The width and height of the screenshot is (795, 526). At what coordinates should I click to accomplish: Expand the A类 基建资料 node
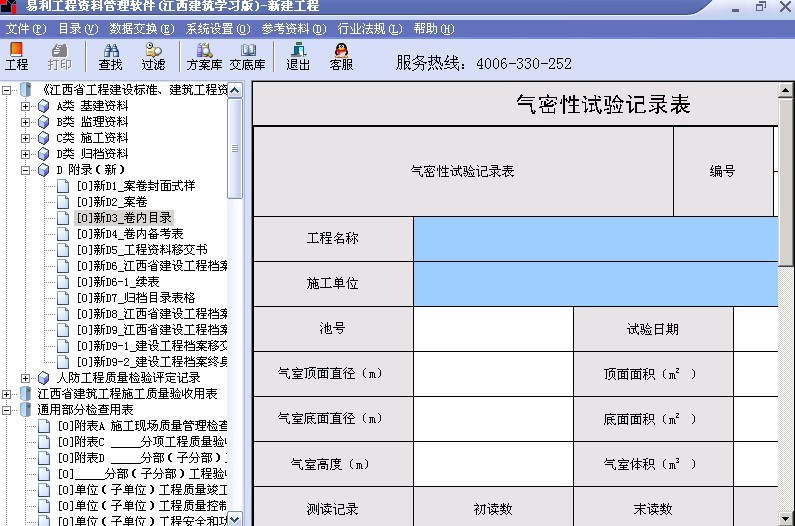[26, 106]
